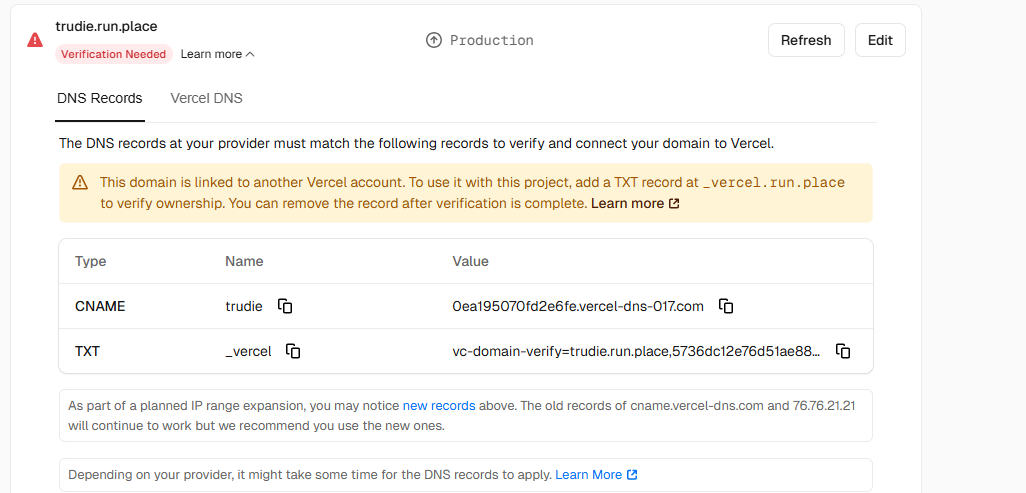1026x493 pixels.
Task: Follow the Learn More link about DNS propagation
Action: [x=588, y=475]
